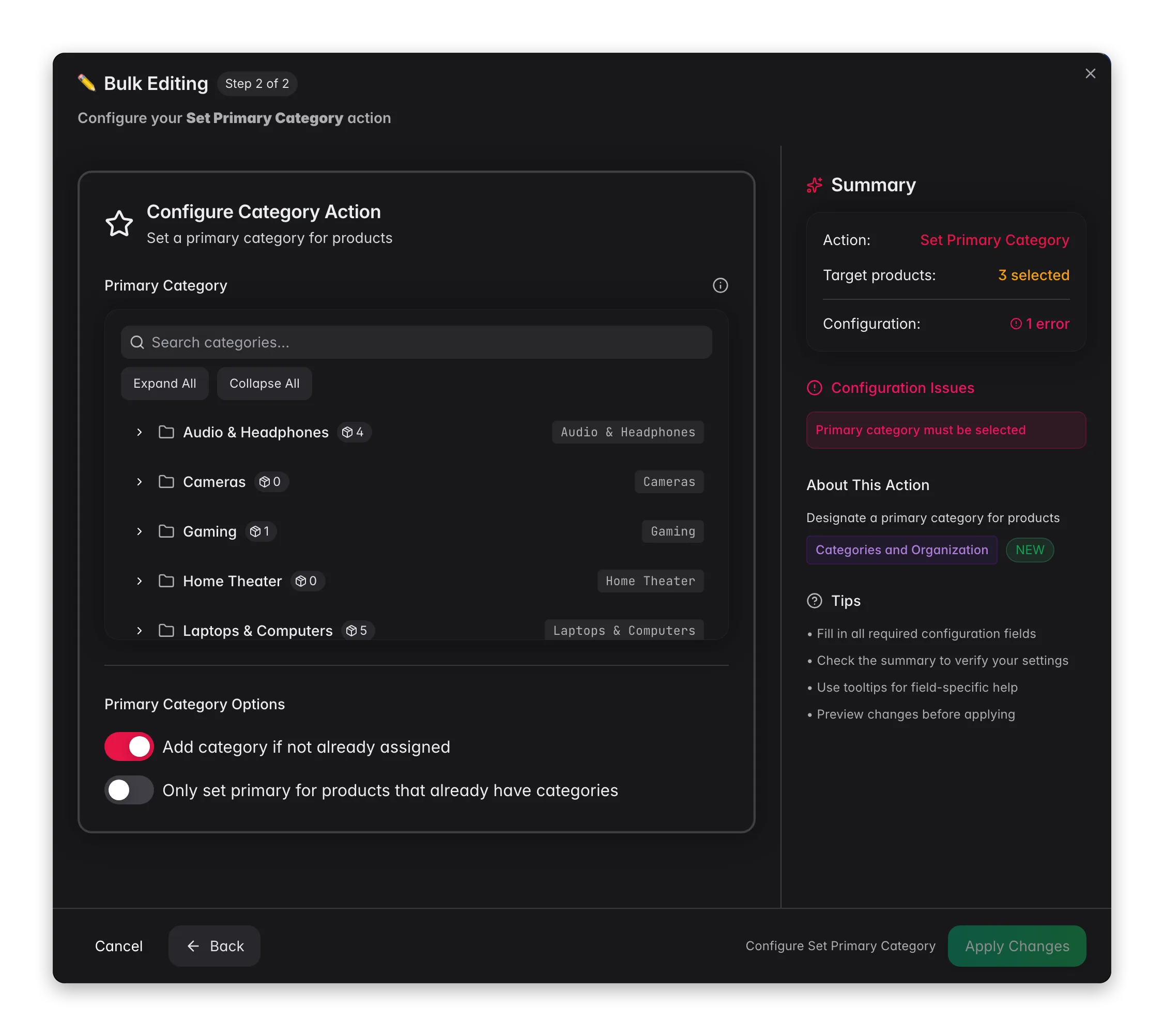Screen dimensions: 1164x1036
Task: Toggle Add category if not already assigned
Action: pos(129,746)
